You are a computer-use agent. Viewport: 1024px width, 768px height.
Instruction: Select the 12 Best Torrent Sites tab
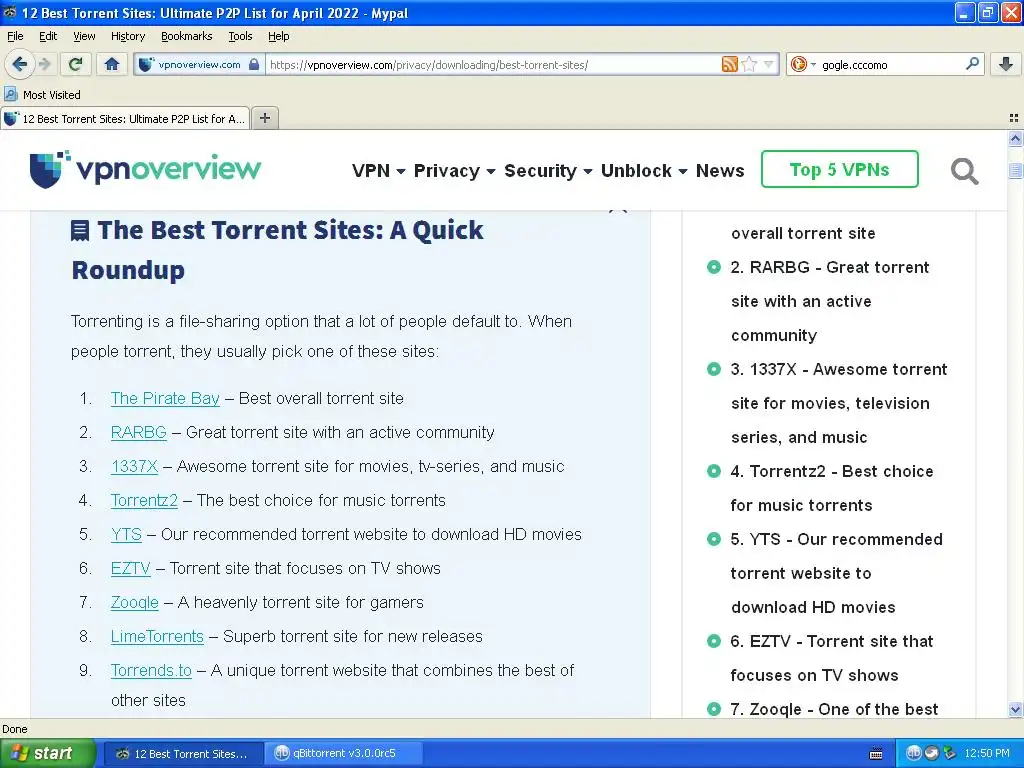(x=125, y=118)
